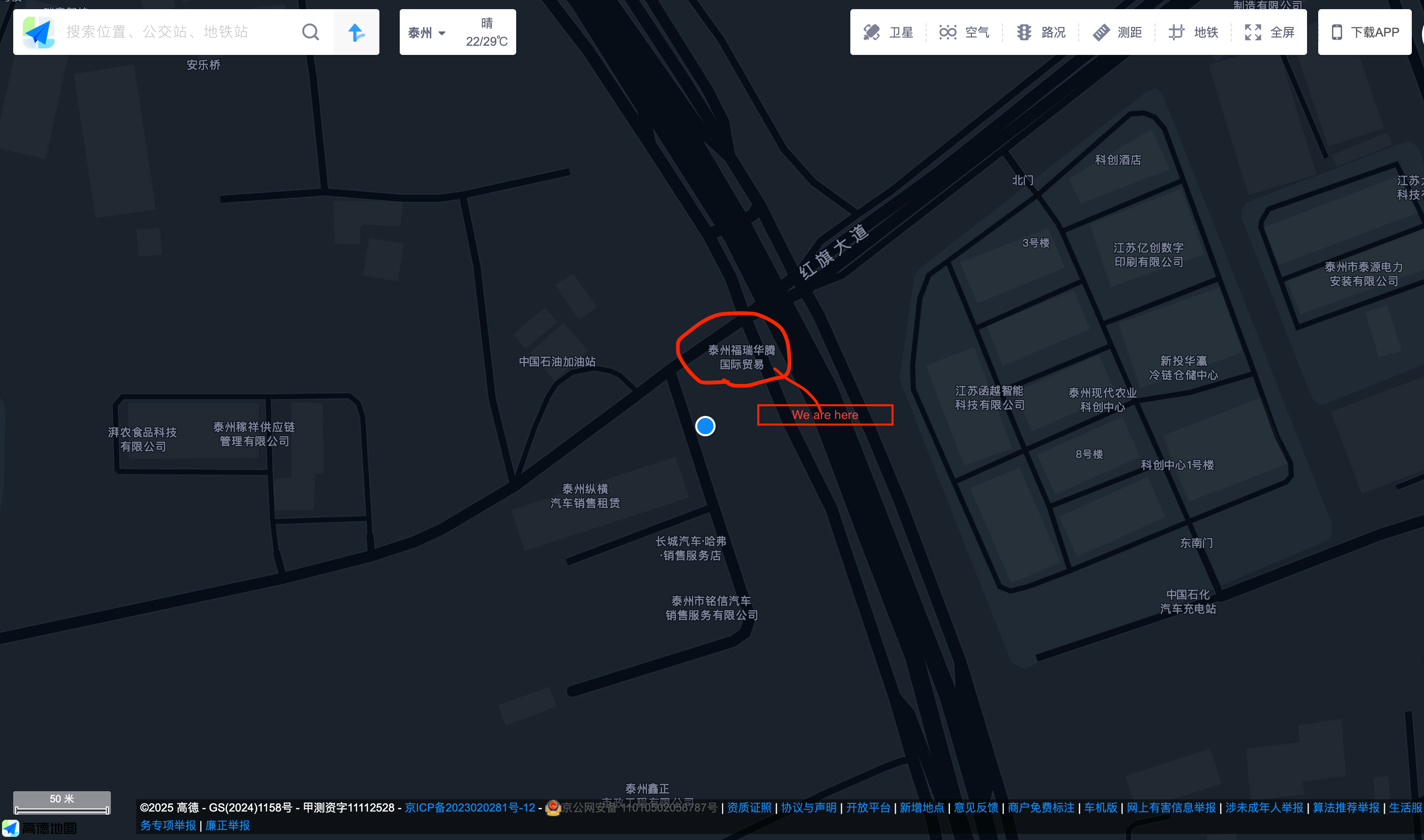
Task: Toggle satellite (卫星) view
Action: point(888,32)
